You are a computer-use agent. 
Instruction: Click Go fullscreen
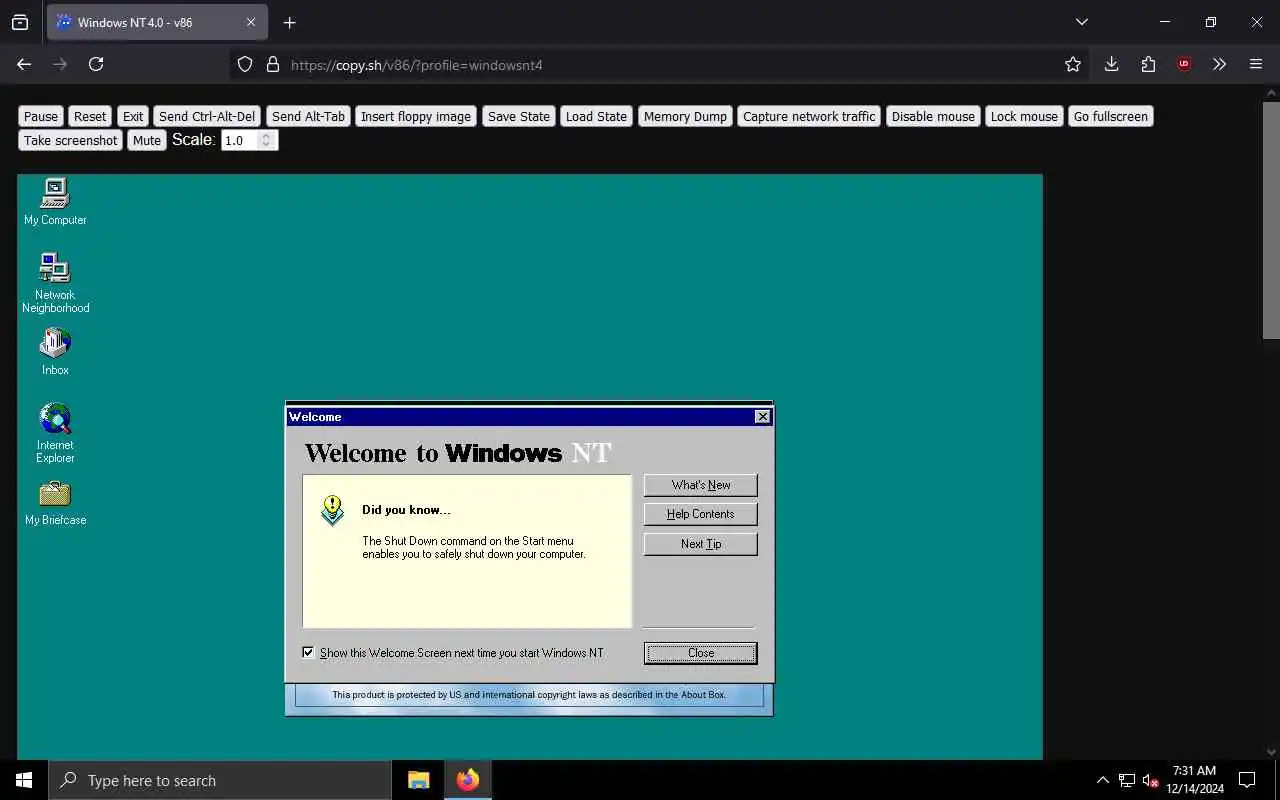1110,116
